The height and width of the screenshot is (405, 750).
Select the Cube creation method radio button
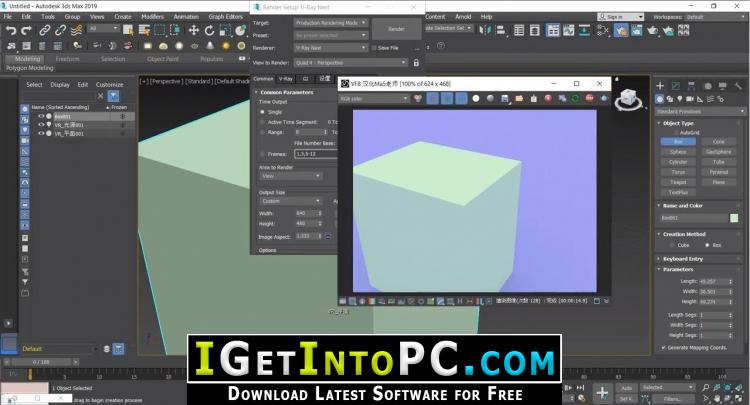click(x=672, y=245)
